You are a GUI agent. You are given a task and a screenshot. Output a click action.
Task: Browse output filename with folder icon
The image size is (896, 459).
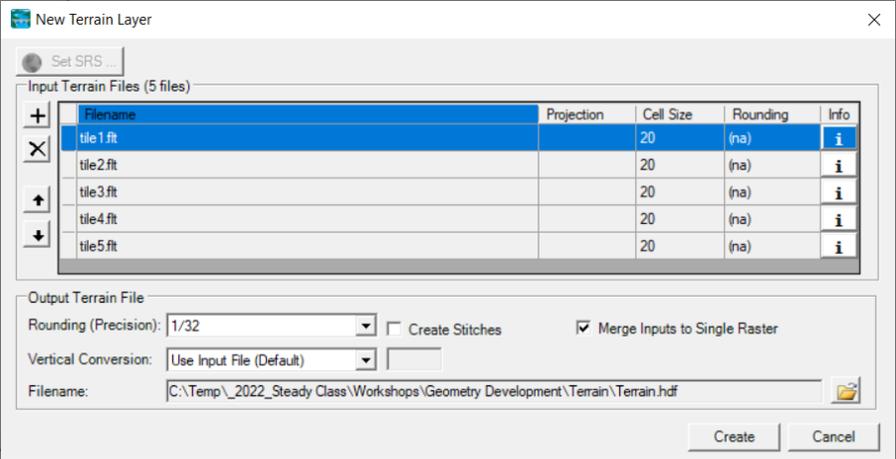[x=846, y=392]
